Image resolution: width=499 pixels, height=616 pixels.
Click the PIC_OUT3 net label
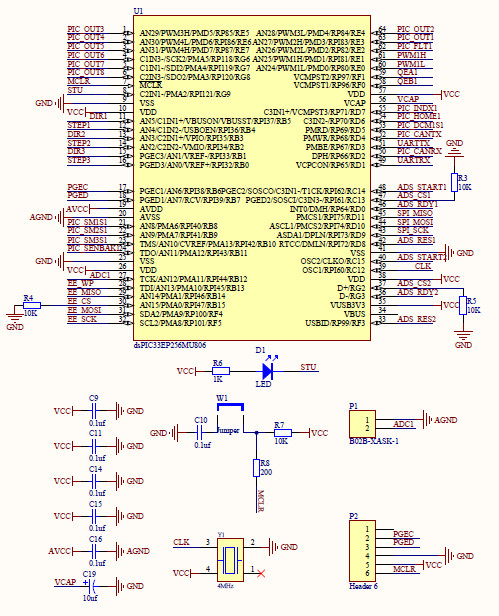86,29
